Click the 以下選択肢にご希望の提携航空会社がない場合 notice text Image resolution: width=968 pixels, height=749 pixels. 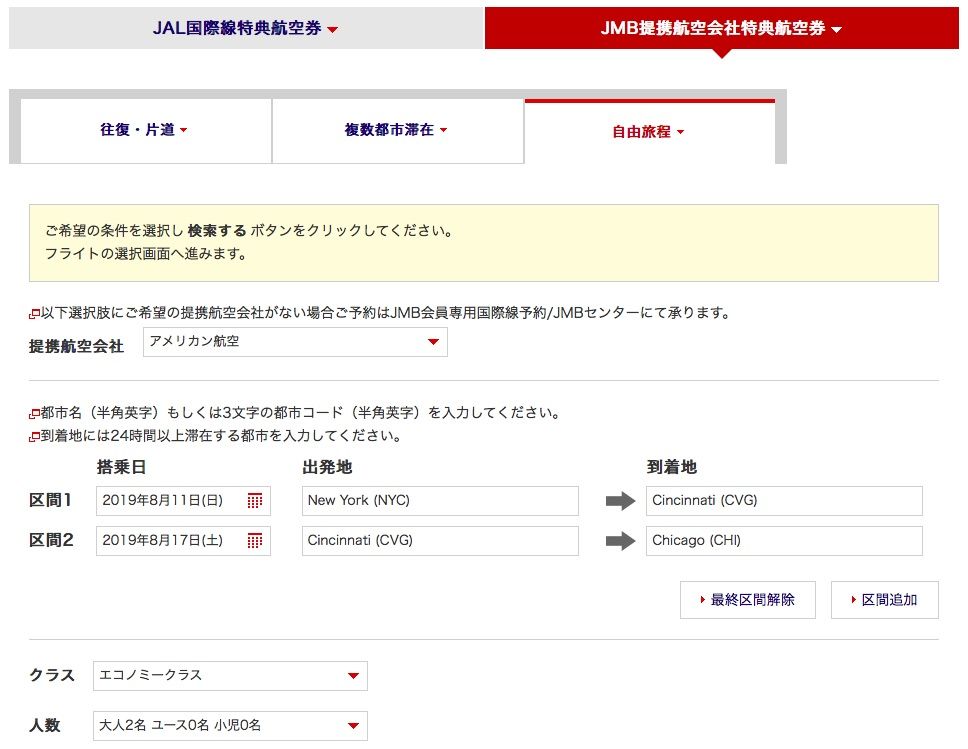385,313
